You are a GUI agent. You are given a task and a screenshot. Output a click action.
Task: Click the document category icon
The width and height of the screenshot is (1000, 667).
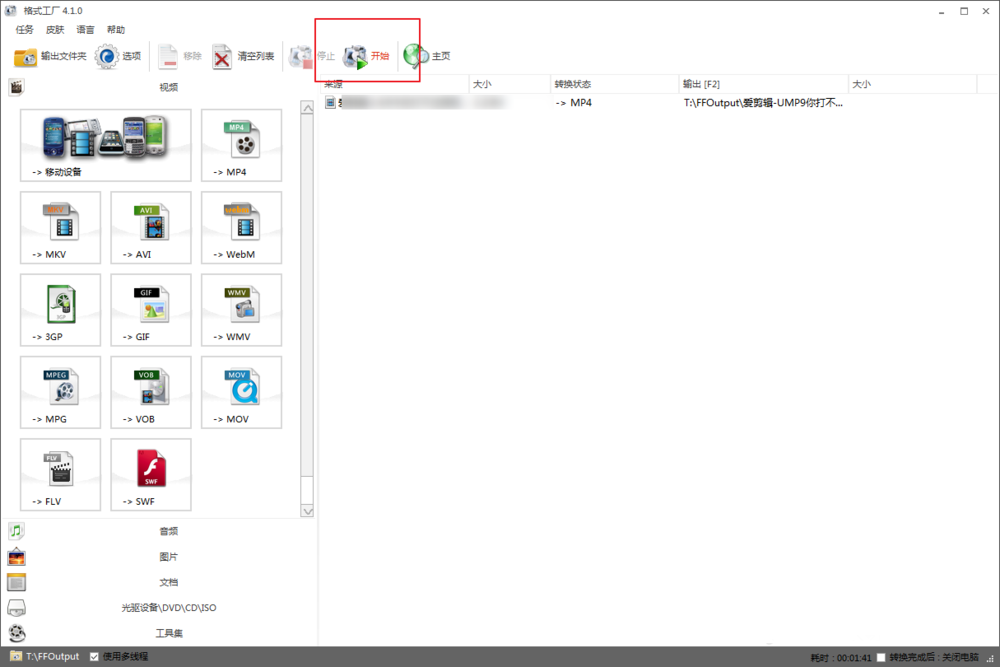[x=17, y=582]
